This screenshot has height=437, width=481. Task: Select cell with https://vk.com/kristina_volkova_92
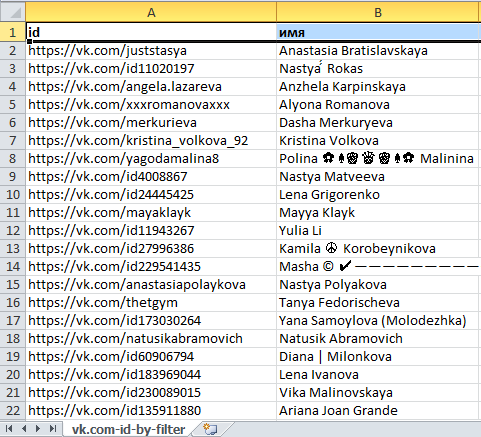[x=151, y=141]
